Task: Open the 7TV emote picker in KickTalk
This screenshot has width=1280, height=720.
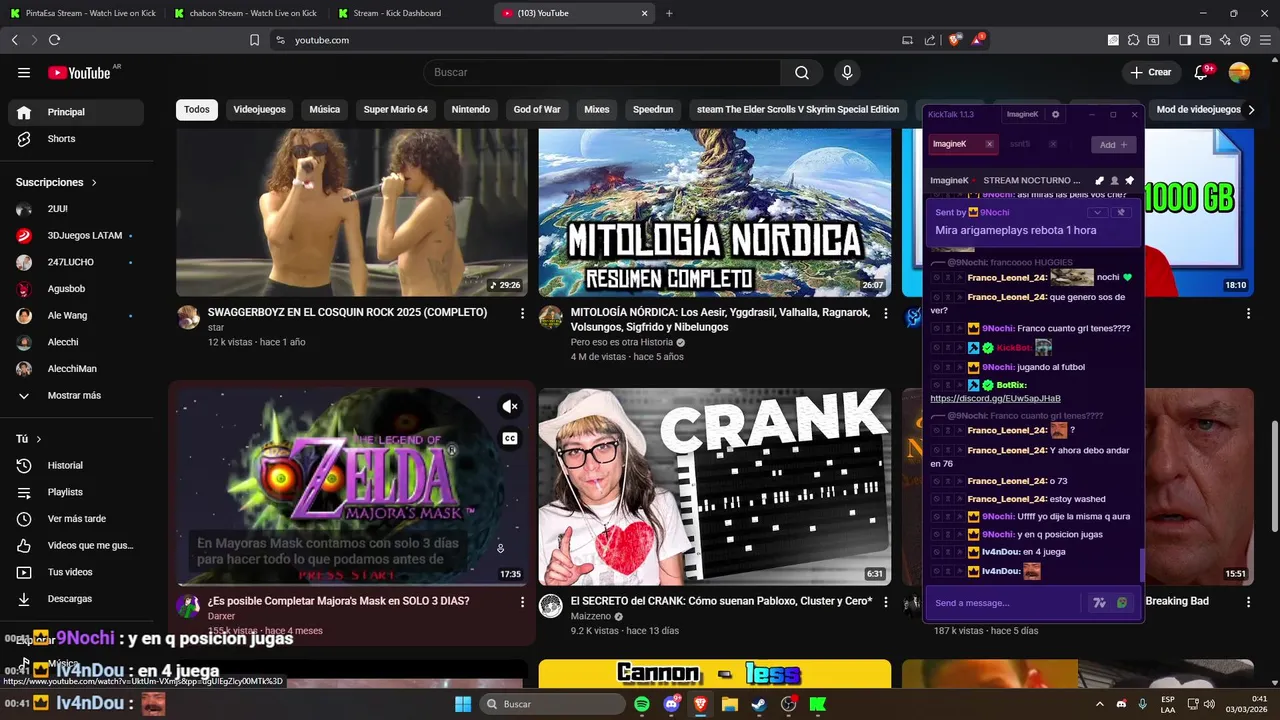Action: [1099, 603]
